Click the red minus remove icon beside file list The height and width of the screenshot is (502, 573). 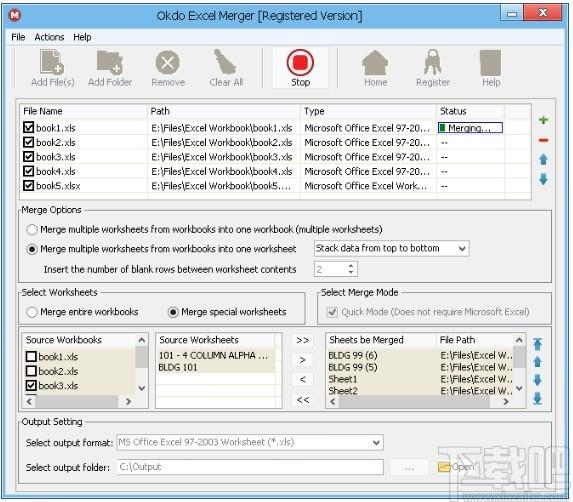click(x=543, y=140)
